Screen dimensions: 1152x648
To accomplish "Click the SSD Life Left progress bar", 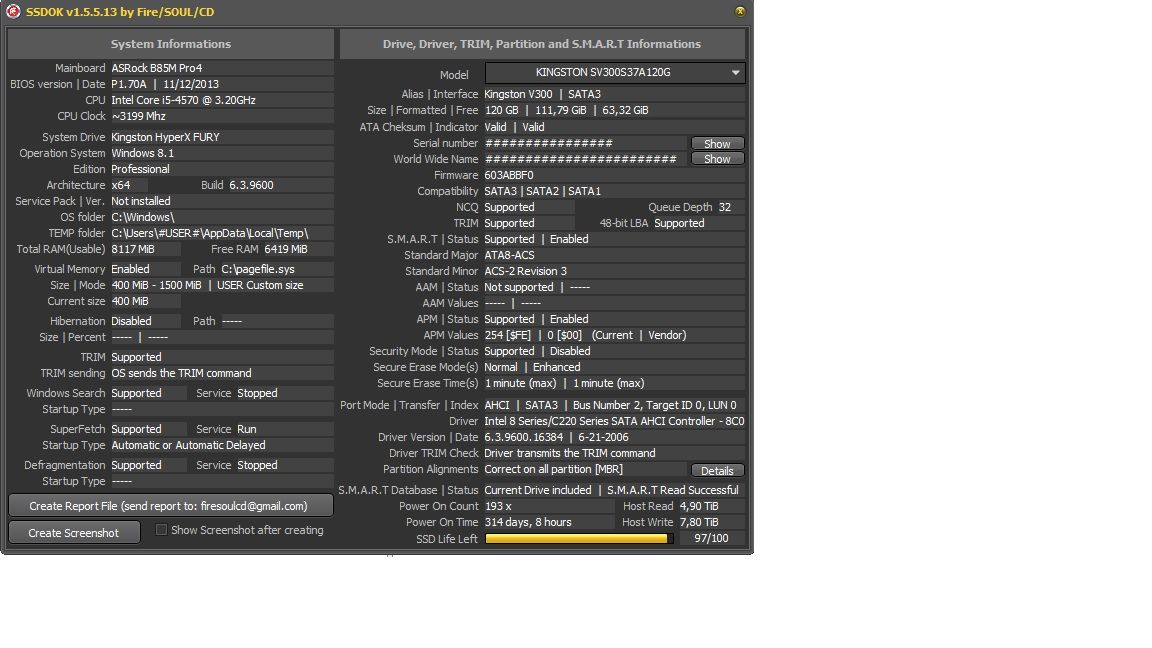I will pyautogui.click(x=579, y=539).
